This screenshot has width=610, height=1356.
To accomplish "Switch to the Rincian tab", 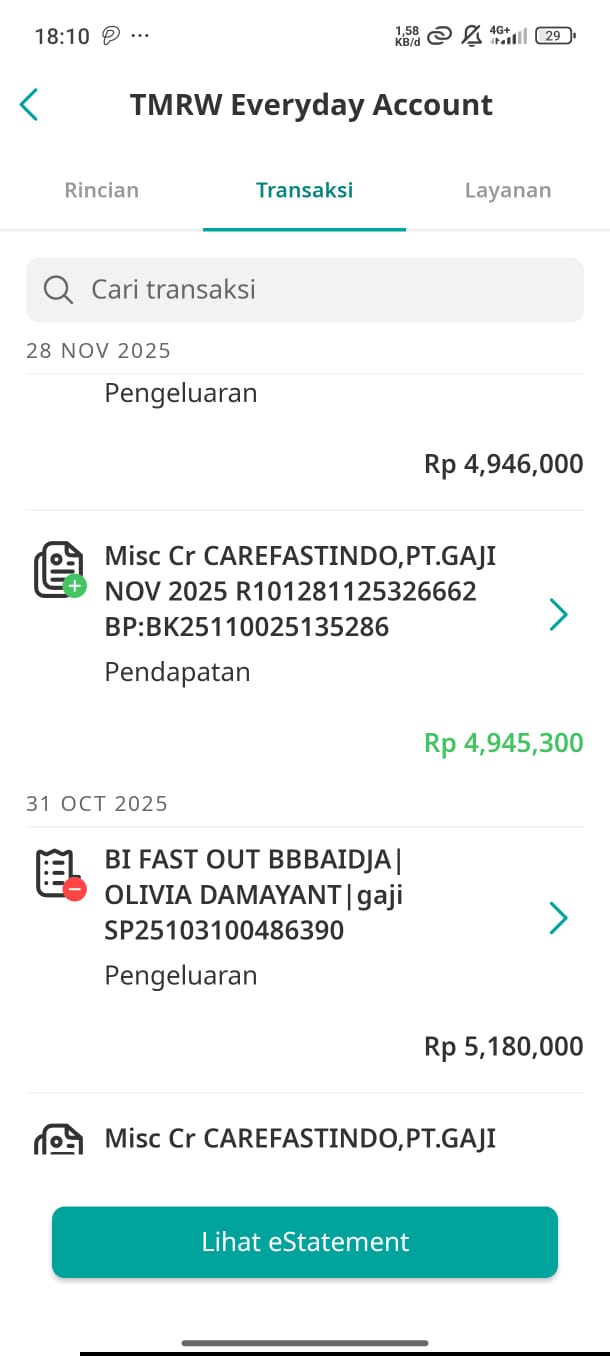I will (101, 190).
